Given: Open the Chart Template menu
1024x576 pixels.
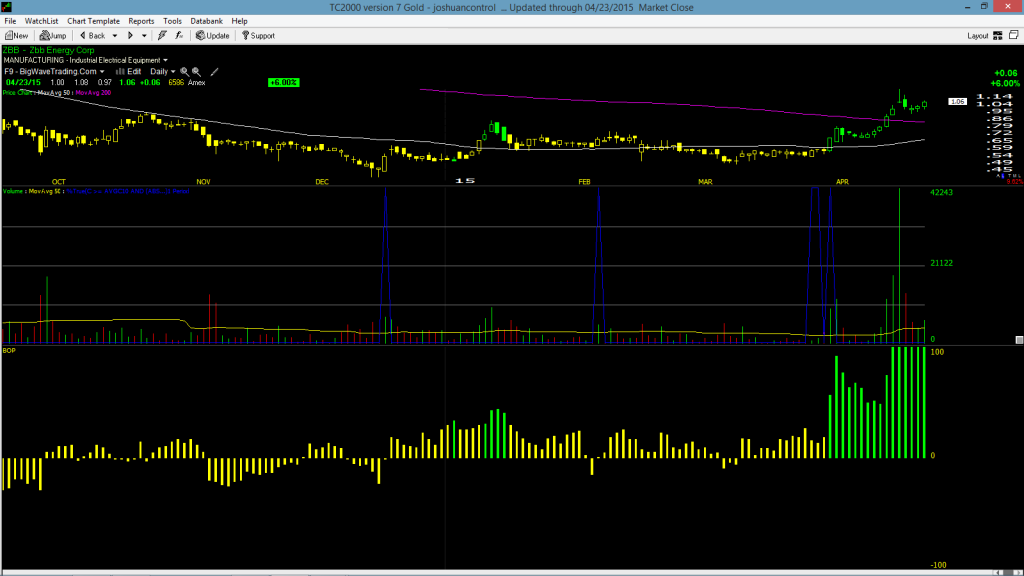Looking at the screenshot, I should point(93,22).
